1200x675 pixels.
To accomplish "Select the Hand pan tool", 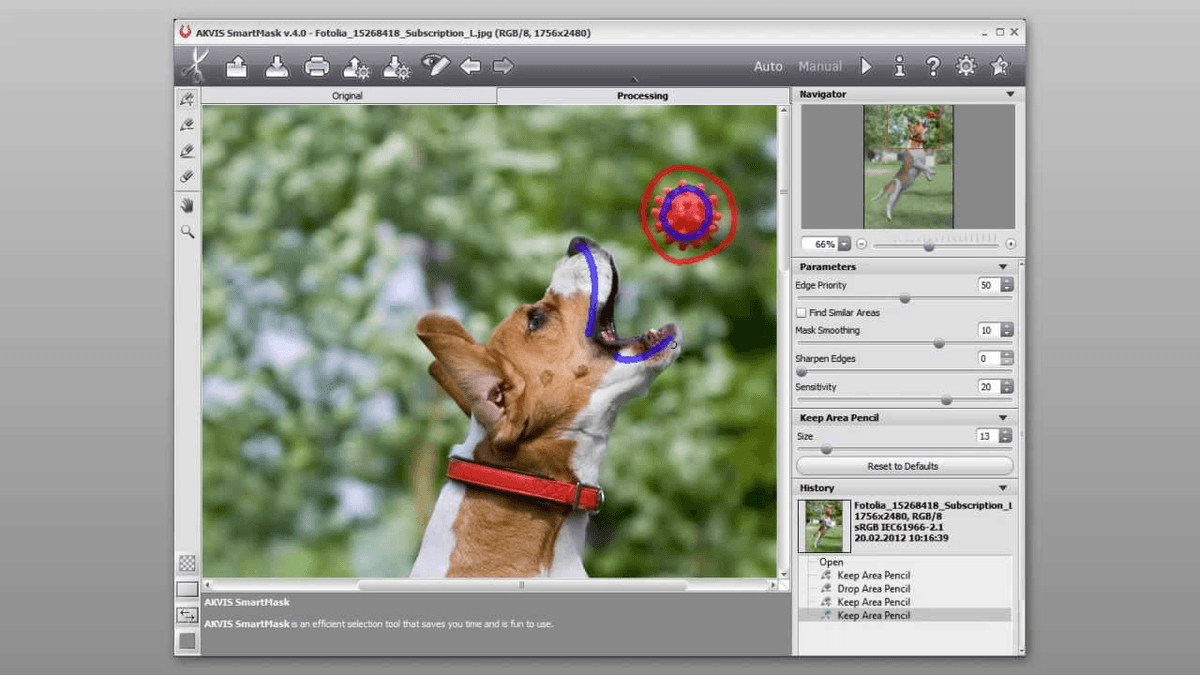I will [x=187, y=205].
